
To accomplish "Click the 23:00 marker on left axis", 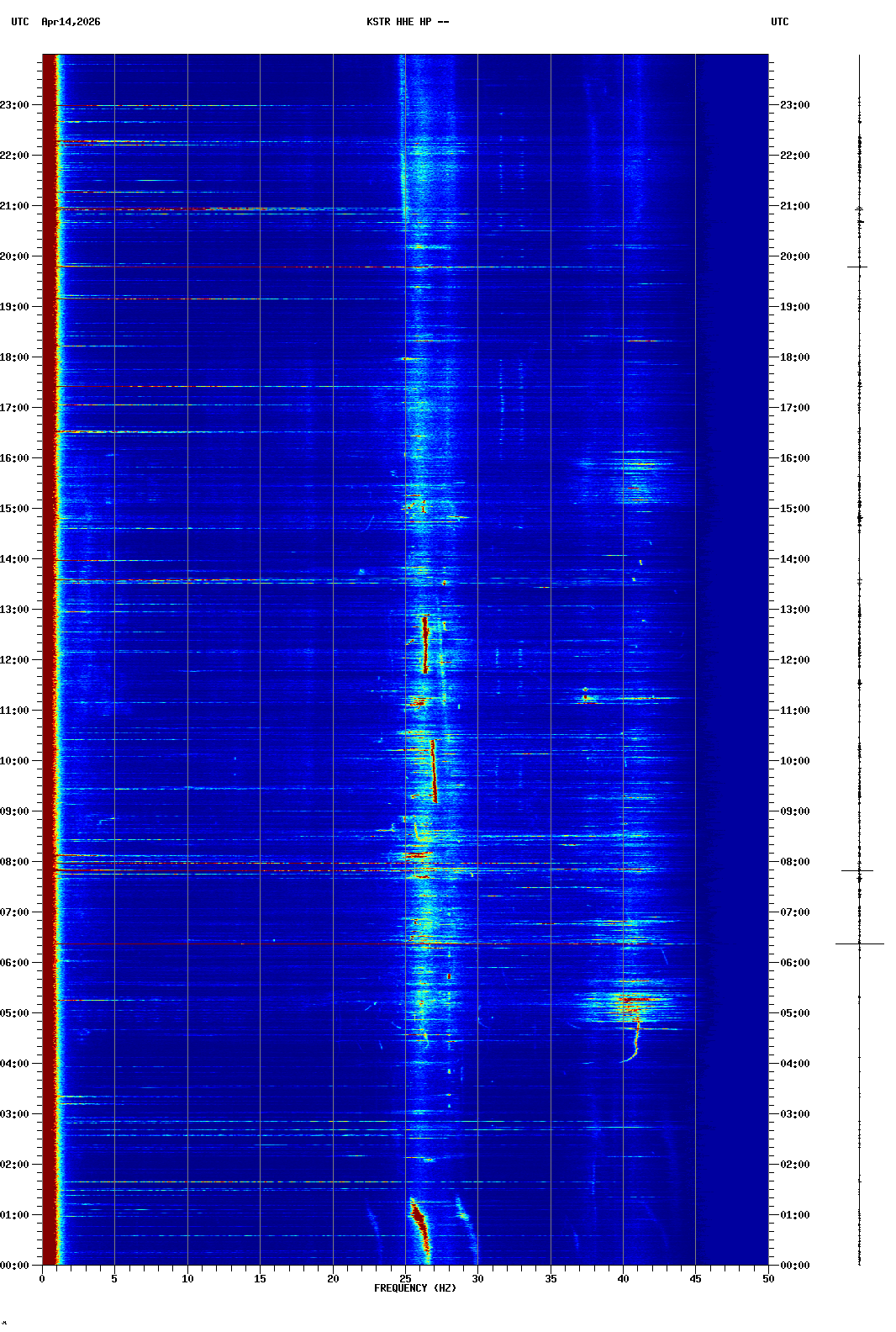I will click(15, 105).
